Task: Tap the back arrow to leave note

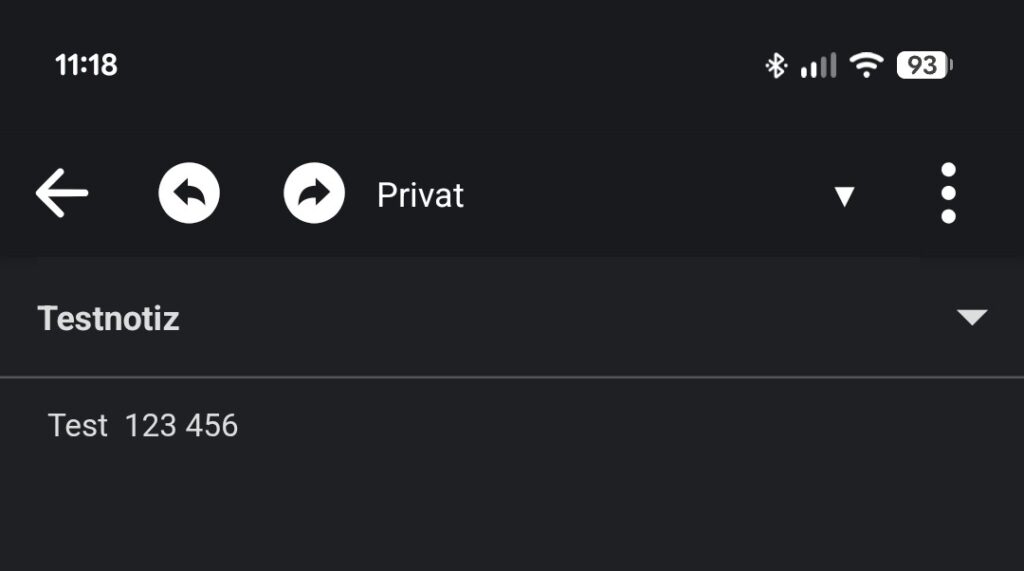Action: tap(62, 193)
